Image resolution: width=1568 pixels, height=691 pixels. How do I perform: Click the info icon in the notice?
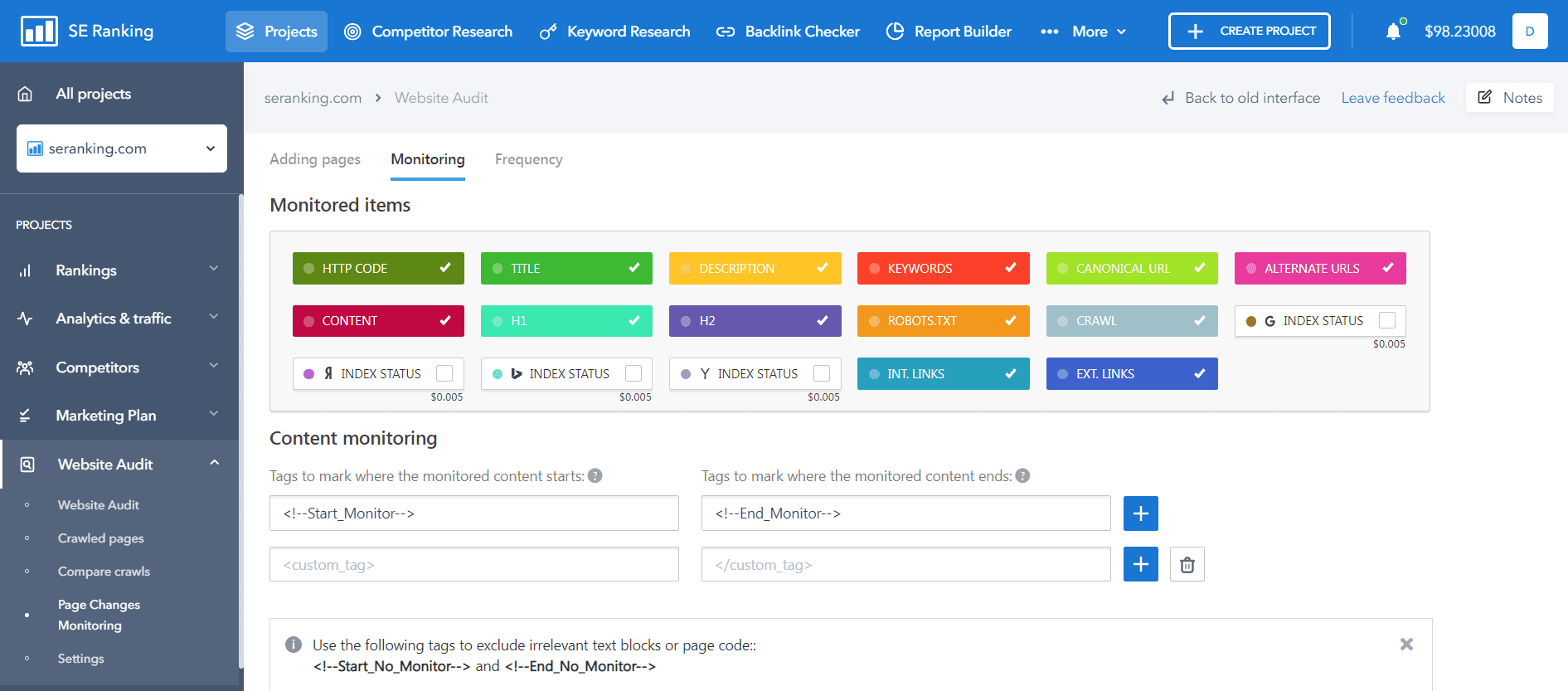coord(293,645)
